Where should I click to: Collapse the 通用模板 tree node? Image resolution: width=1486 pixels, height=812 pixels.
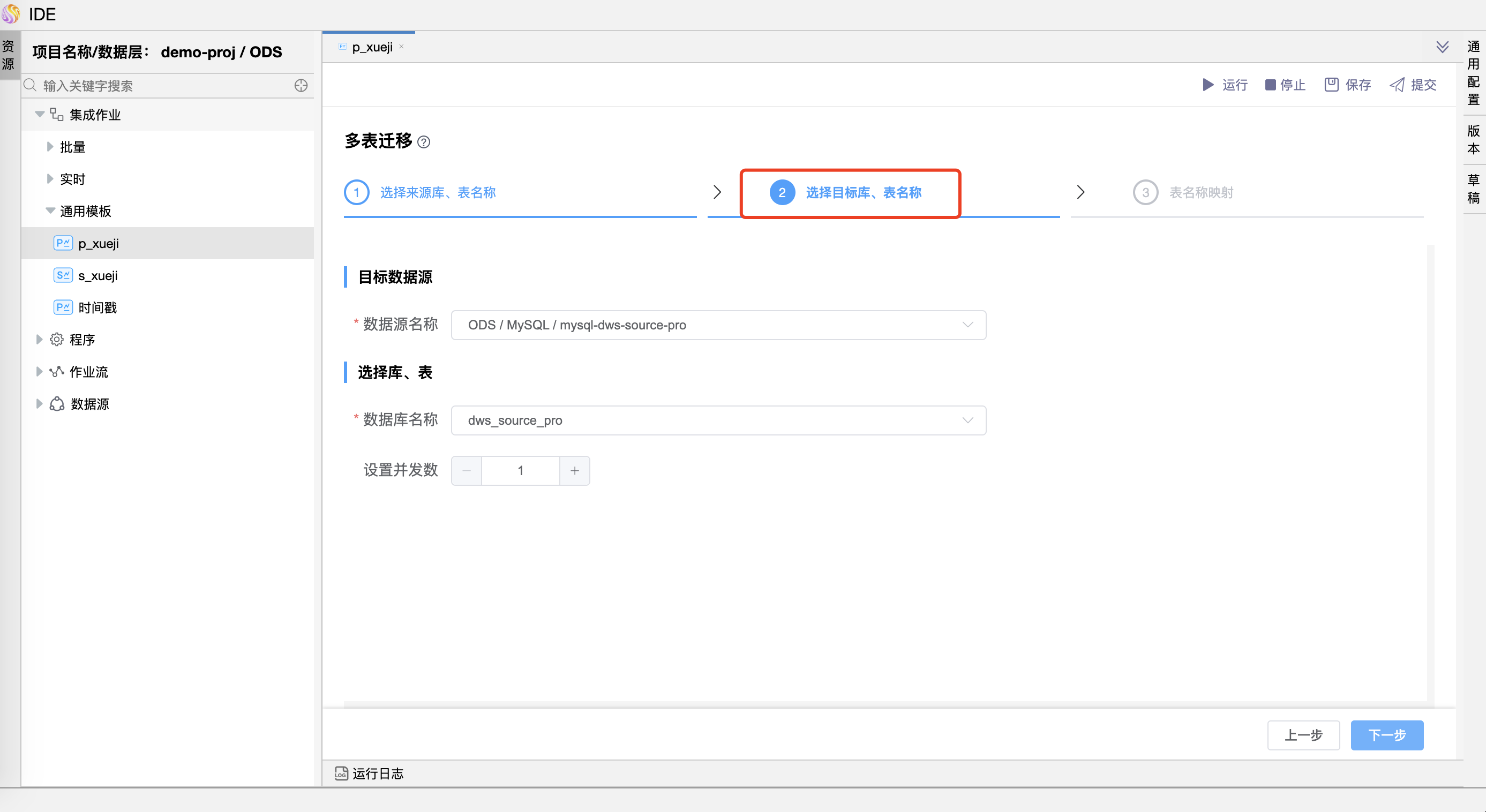(x=50, y=210)
